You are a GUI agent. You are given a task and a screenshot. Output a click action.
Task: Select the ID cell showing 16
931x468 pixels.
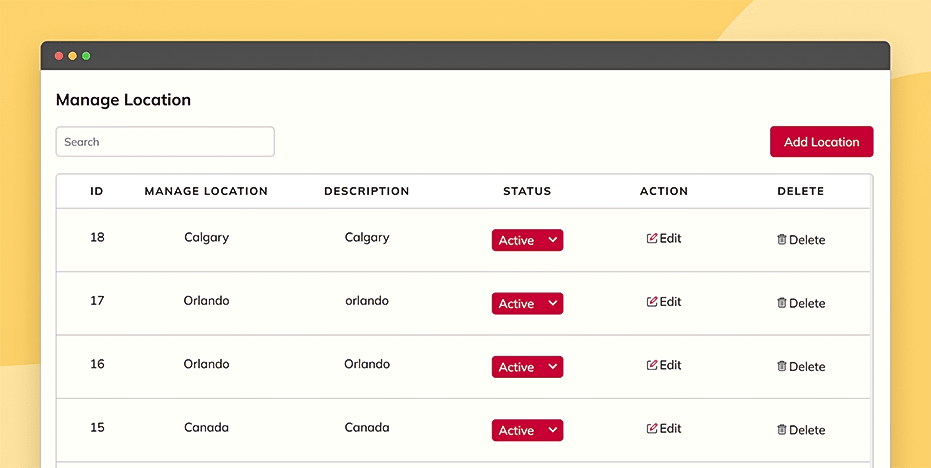[x=97, y=363]
